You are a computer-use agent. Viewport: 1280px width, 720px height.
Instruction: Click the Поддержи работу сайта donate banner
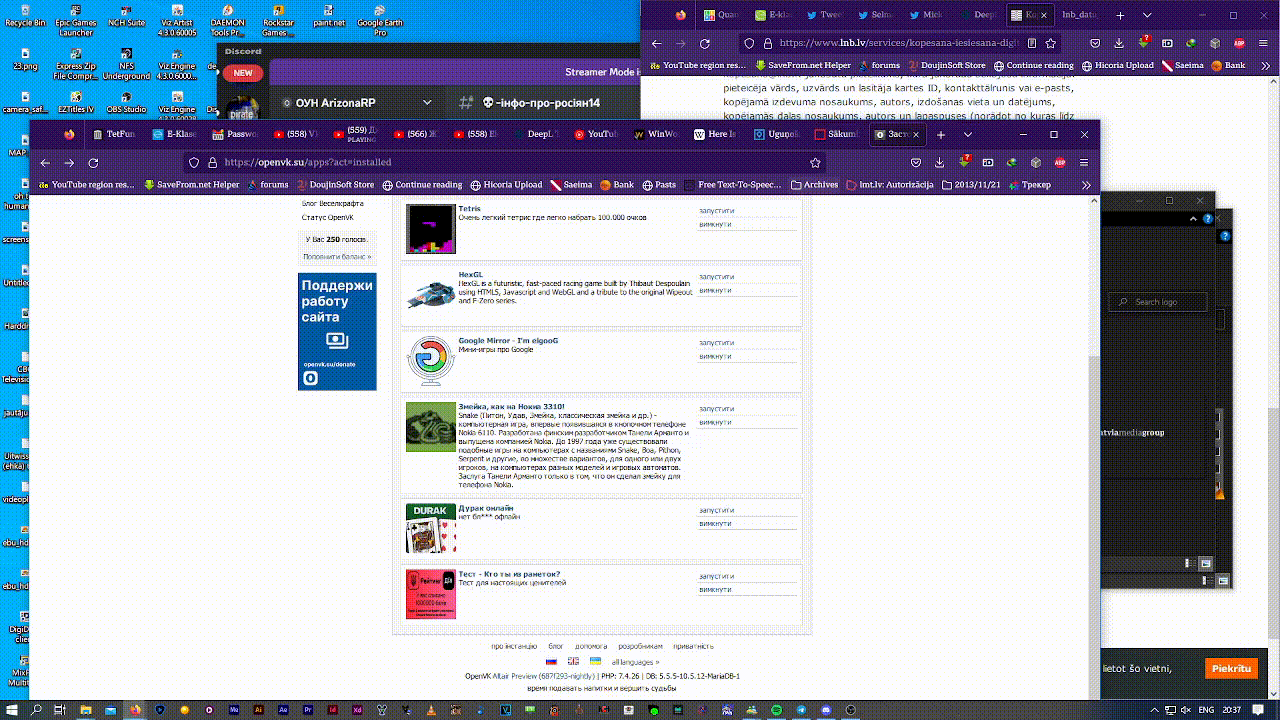(337, 331)
